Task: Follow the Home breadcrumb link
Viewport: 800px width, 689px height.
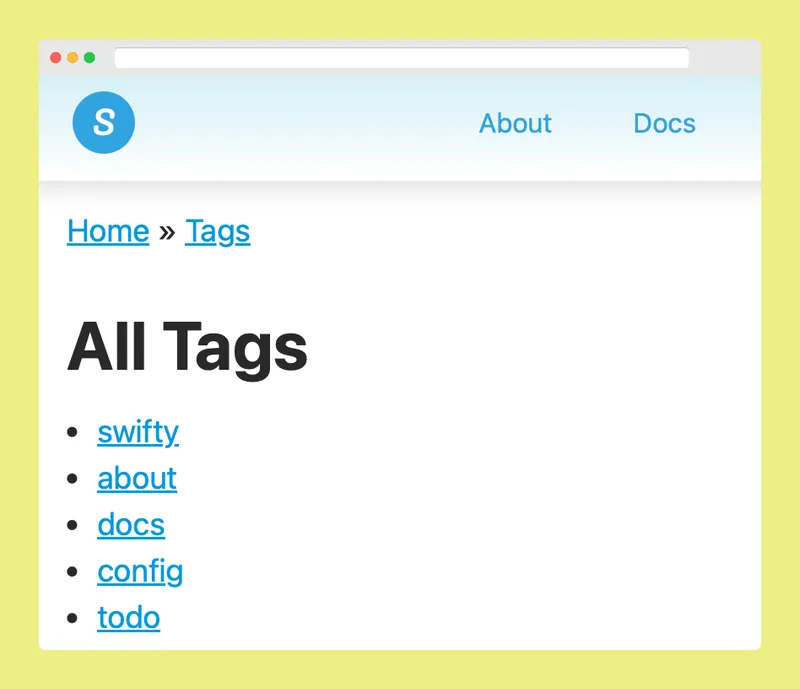Action: point(108,231)
